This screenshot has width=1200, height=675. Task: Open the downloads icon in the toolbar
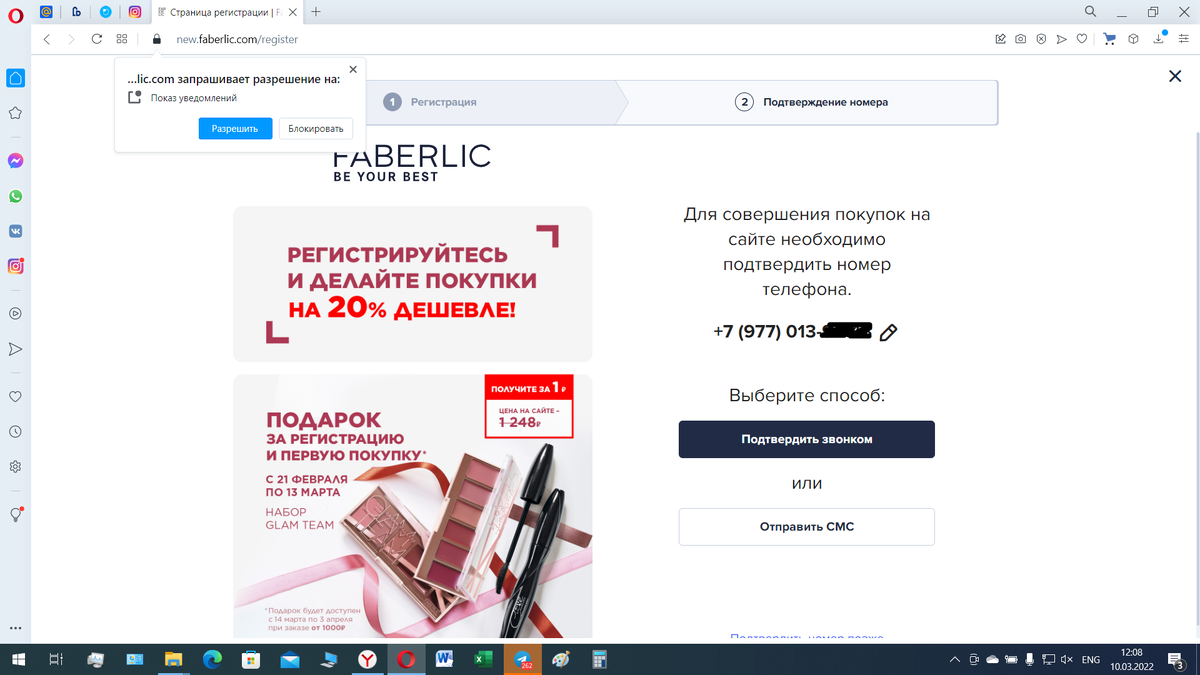tap(1159, 38)
